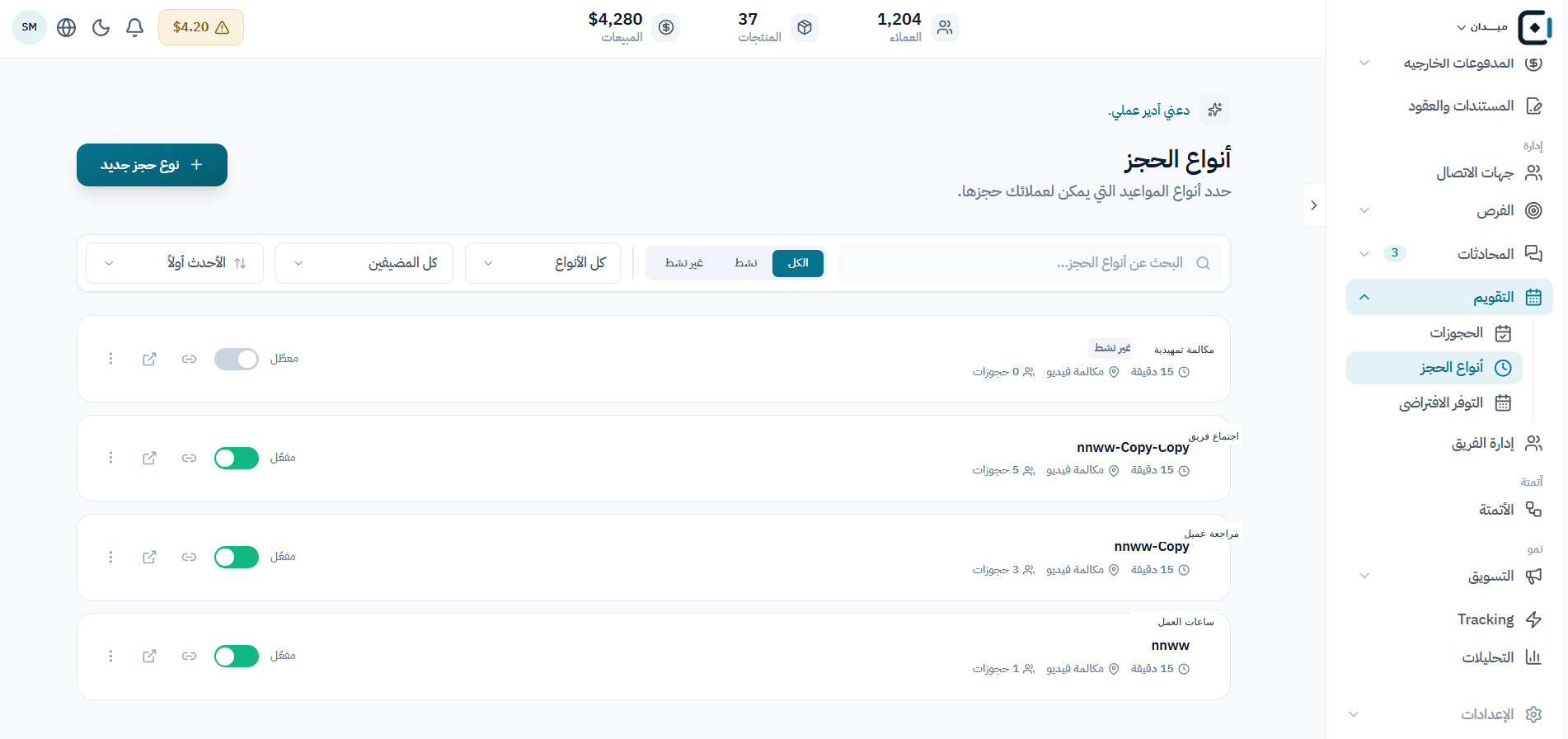Open external link for nnww-Copy-Copy
The height and width of the screenshot is (739, 1568).
coord(149,458)
